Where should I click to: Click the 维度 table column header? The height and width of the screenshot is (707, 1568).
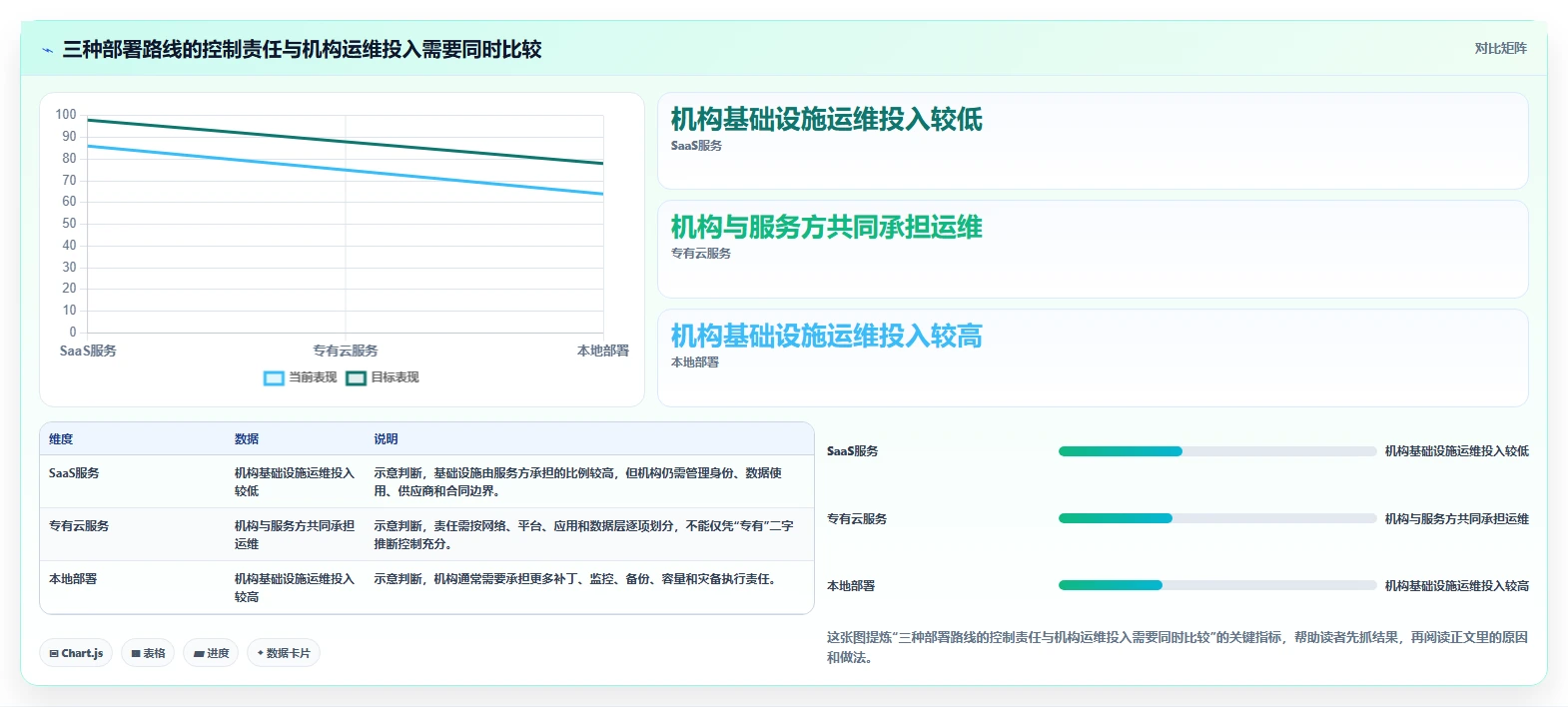coord(61,439)
